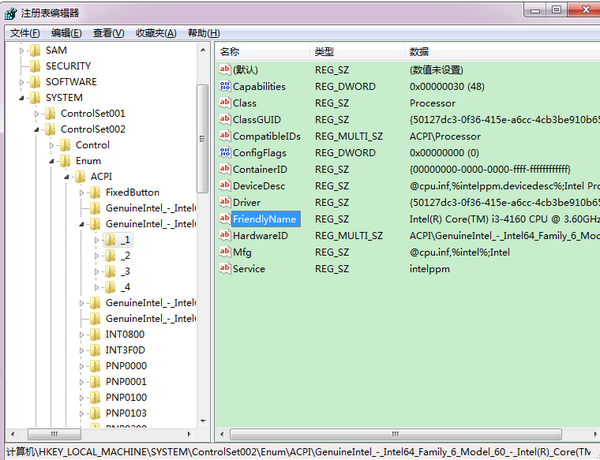
Task: Click the string icon beside (默认) value
Action: (225, 69)
